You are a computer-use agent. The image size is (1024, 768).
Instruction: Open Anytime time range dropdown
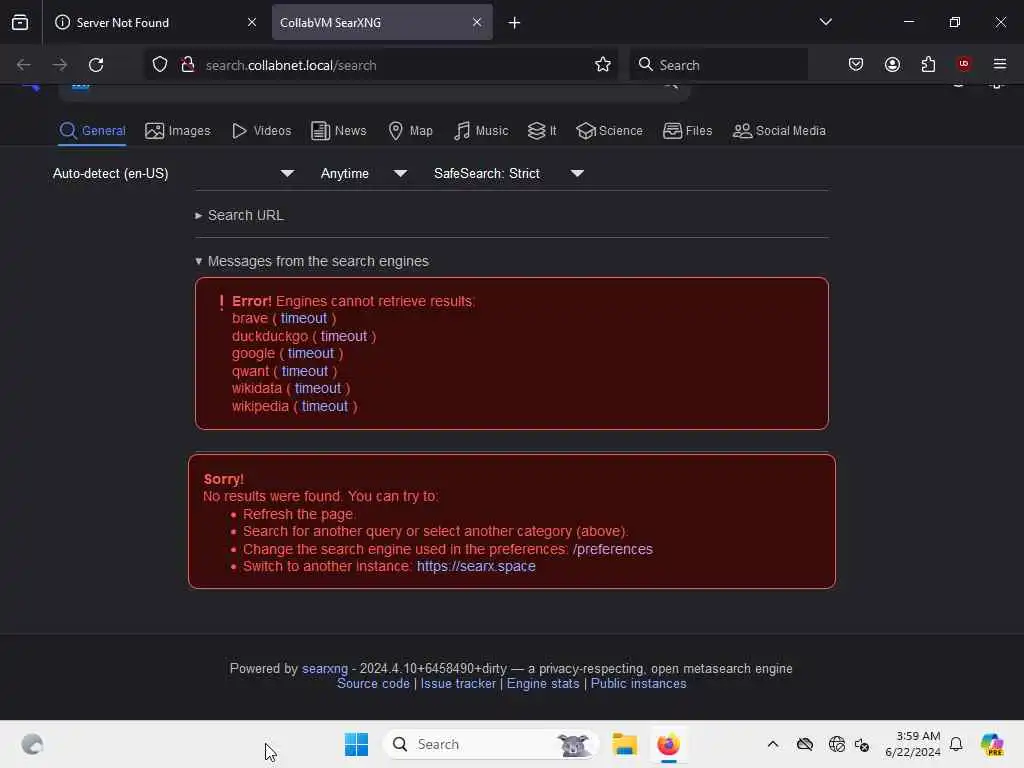[364, 174]
